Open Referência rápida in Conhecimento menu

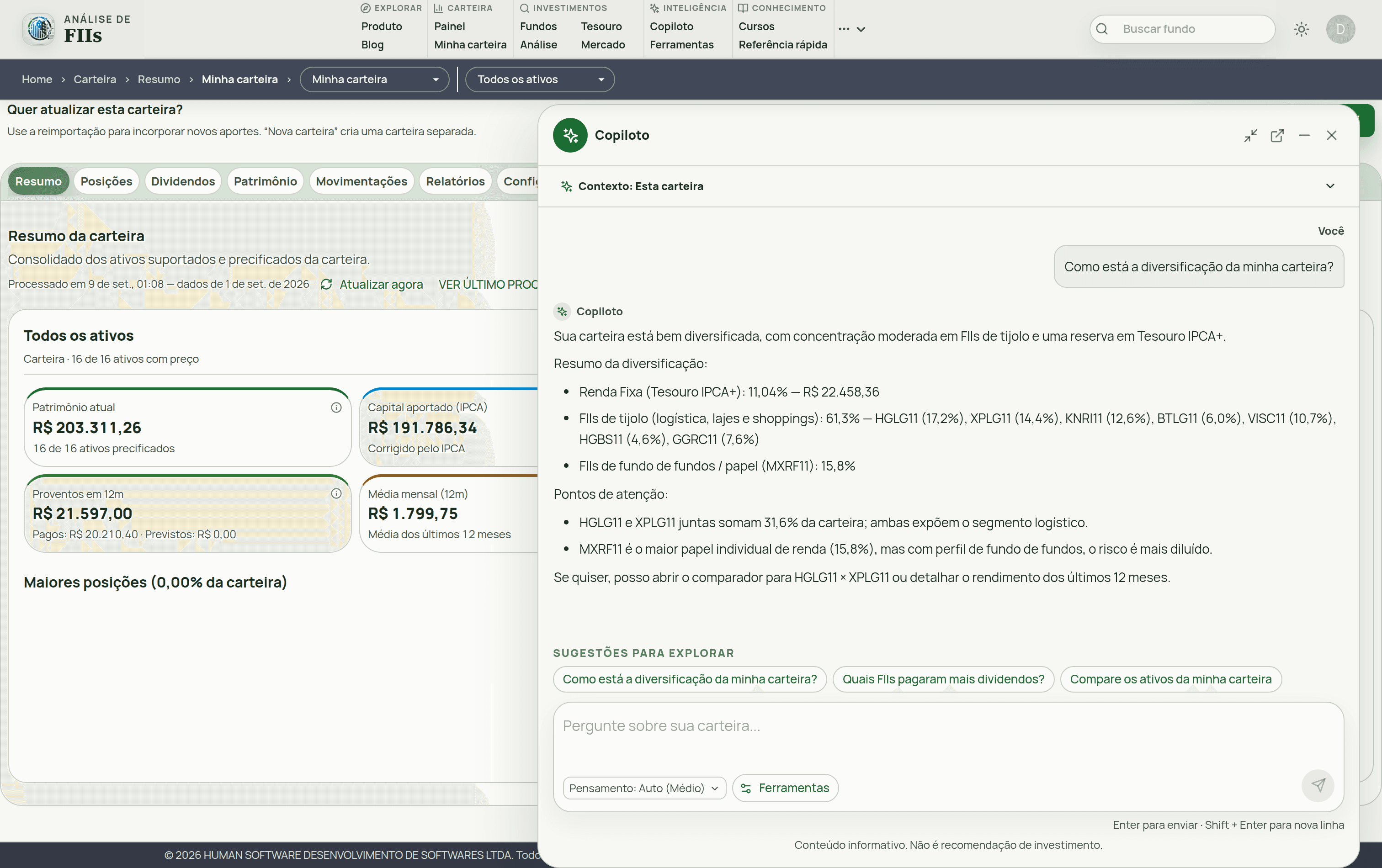[782, 45]
